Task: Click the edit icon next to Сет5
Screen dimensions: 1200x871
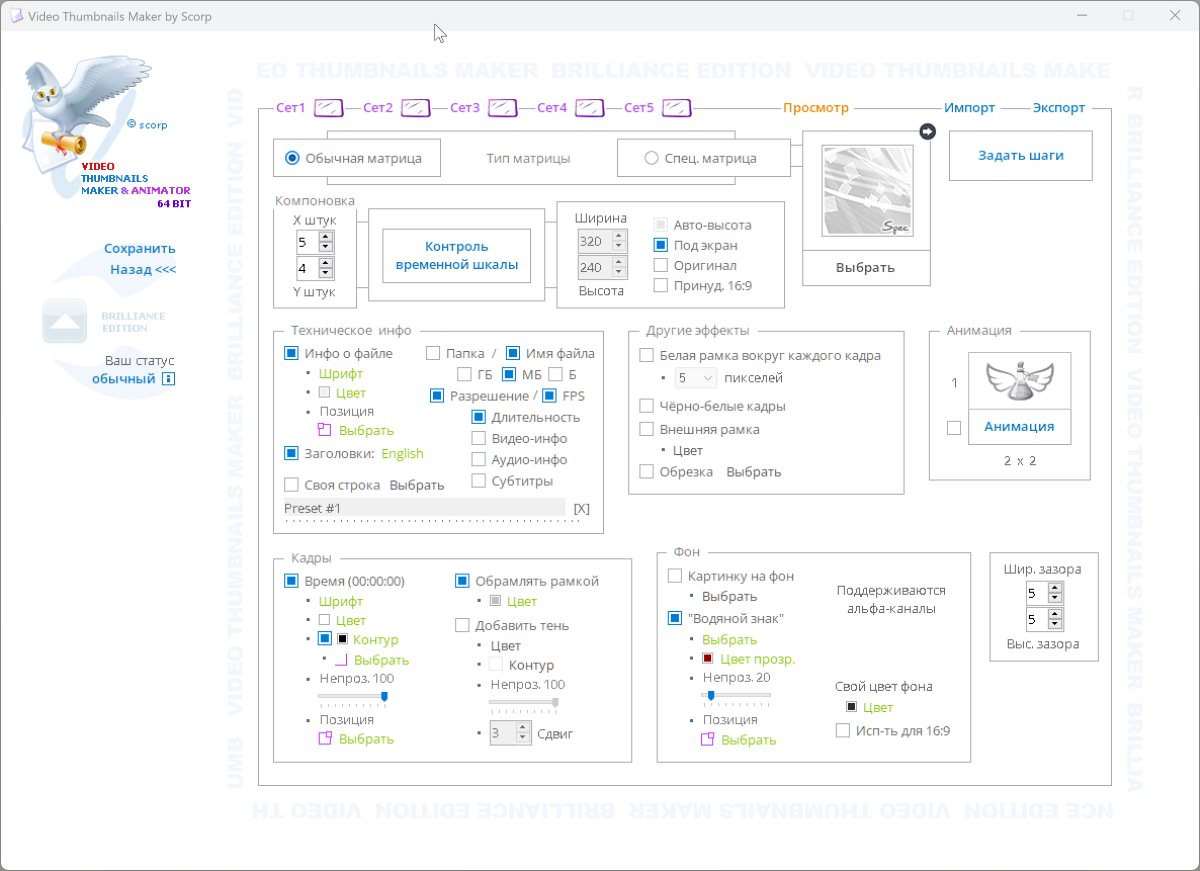Action: [x=677, y=108]
